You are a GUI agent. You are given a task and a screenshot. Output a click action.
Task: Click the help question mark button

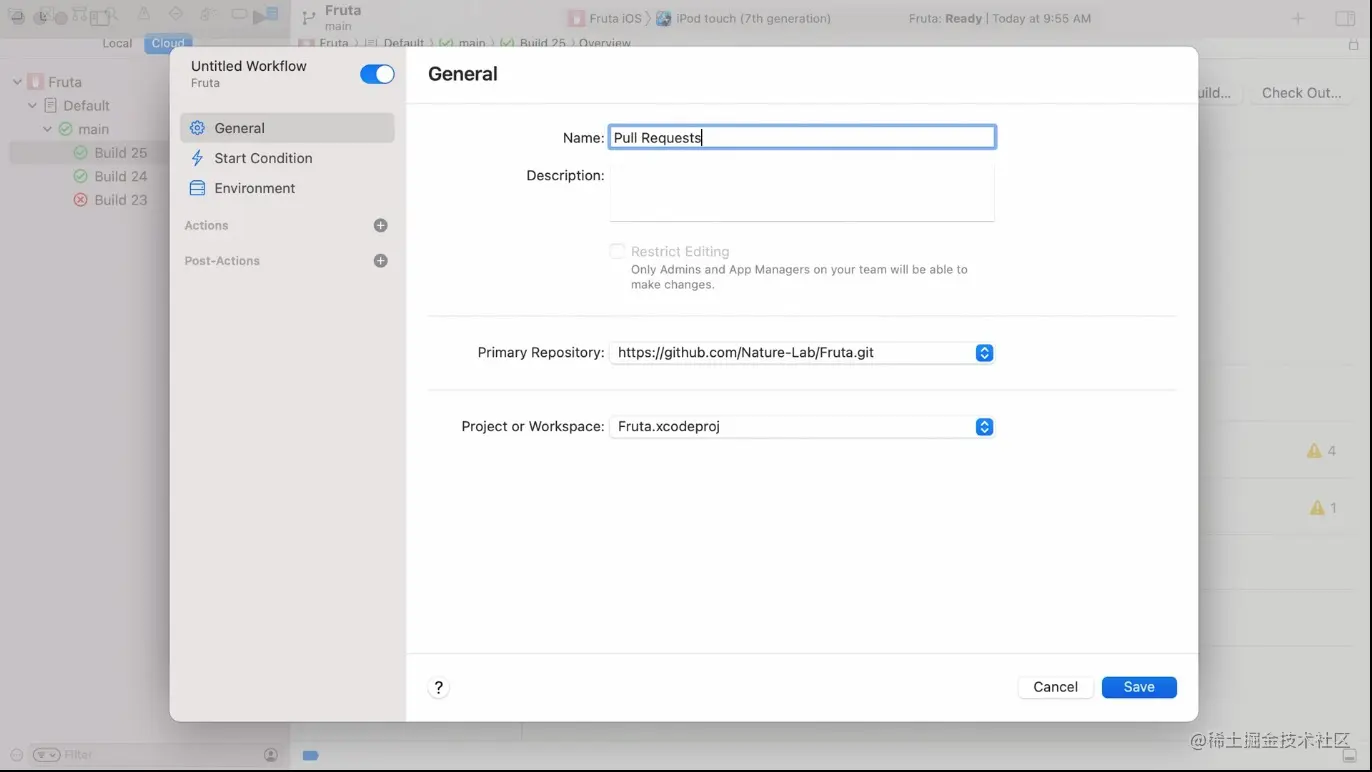pos(438,687)
